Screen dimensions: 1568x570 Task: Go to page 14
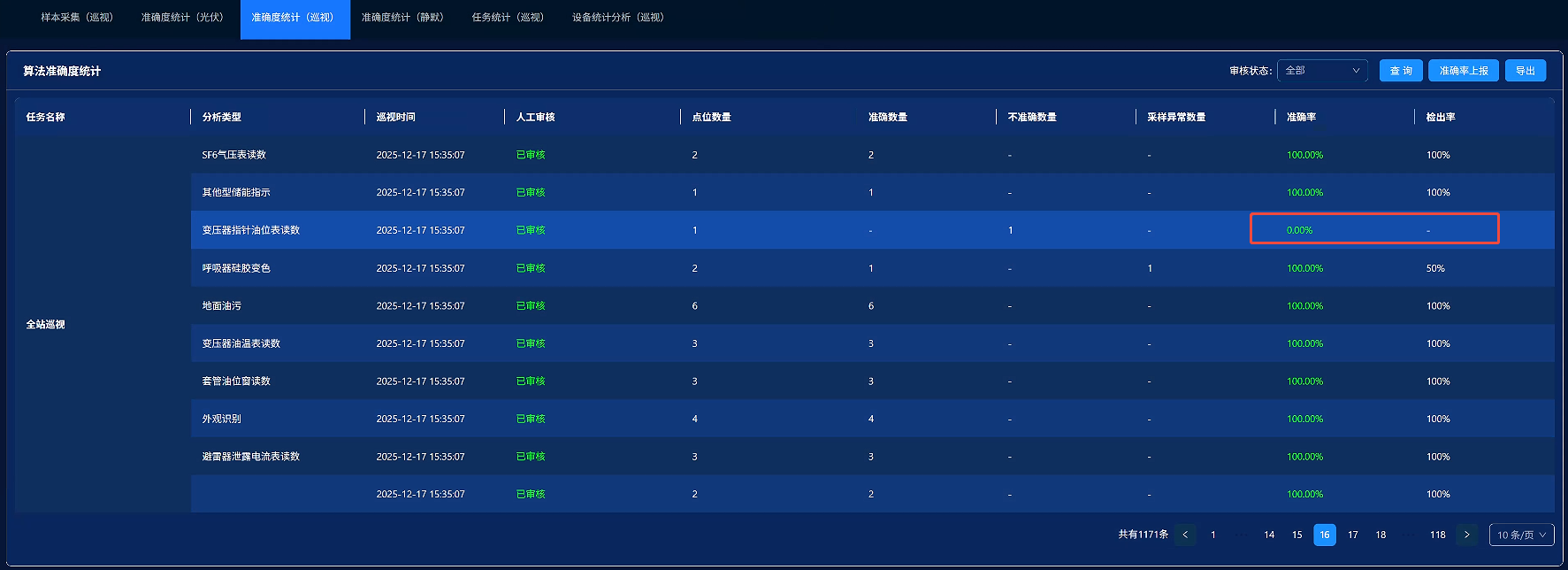[x=1269, y=535]
